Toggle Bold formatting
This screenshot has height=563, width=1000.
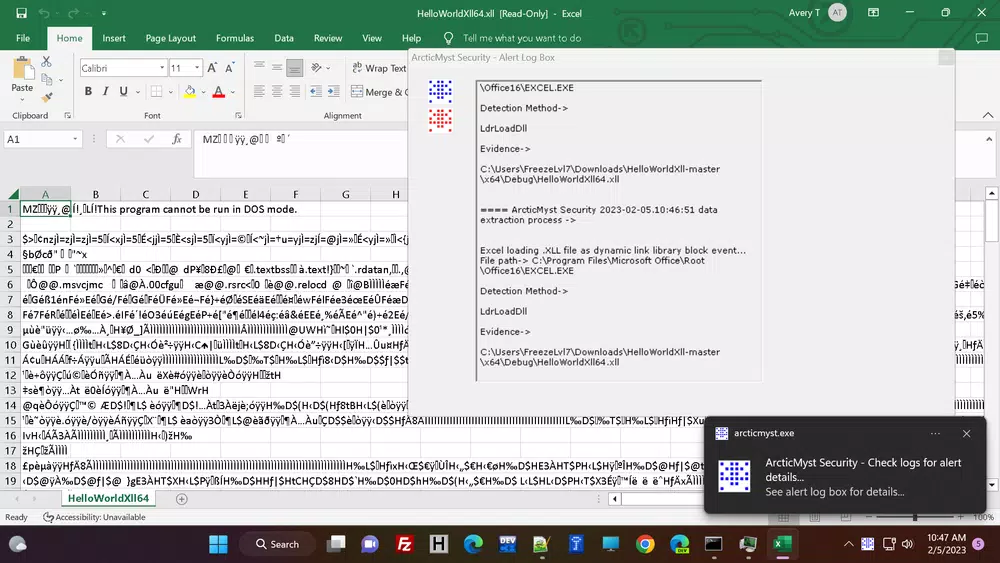click(88, 91)
